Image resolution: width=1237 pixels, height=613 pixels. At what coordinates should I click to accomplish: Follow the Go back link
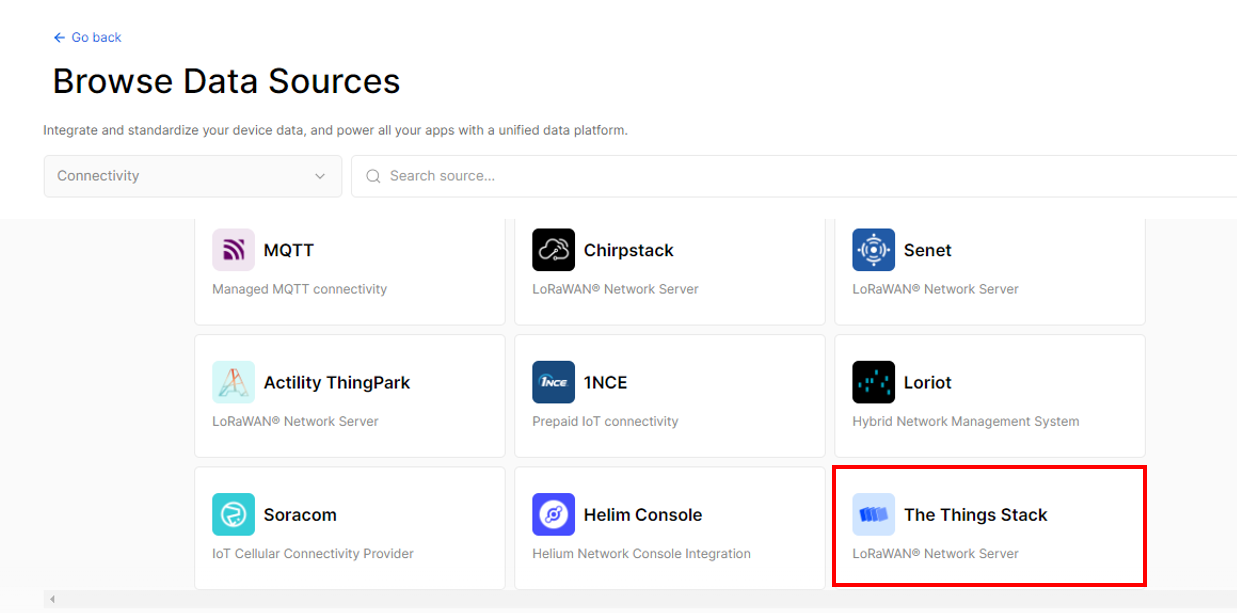tap(87, 37)
